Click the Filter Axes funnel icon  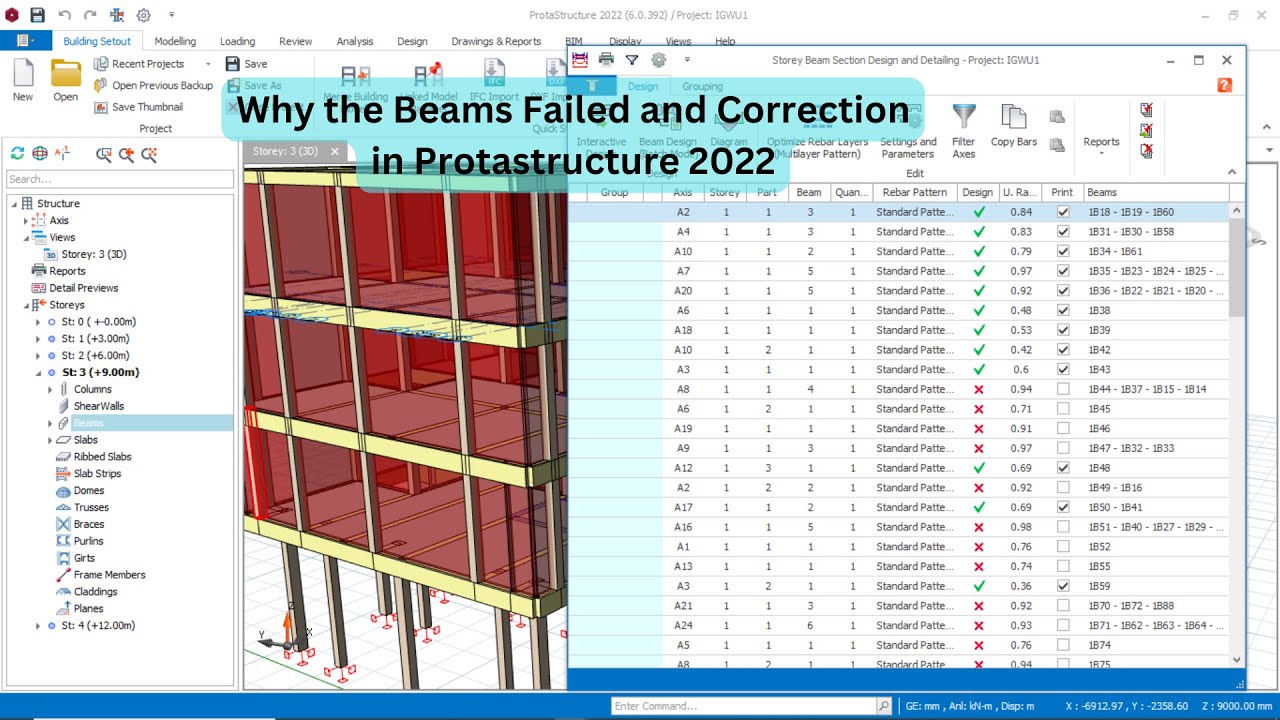click(964, 117)
